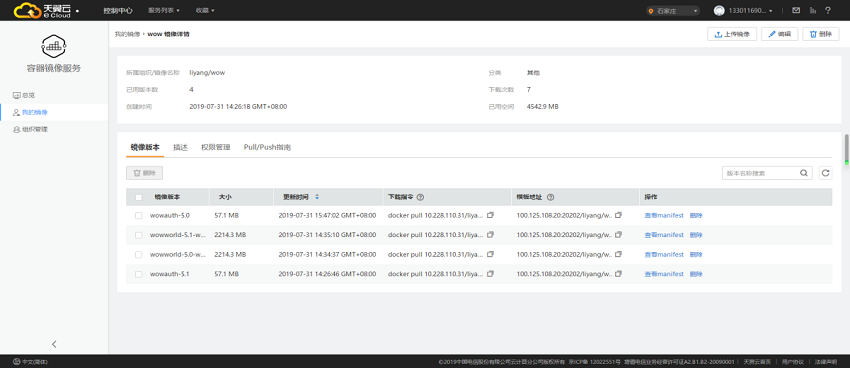The image size is (850, 368).
Task: Switch to the 描述 tab
Action: (x=181, y=147)
